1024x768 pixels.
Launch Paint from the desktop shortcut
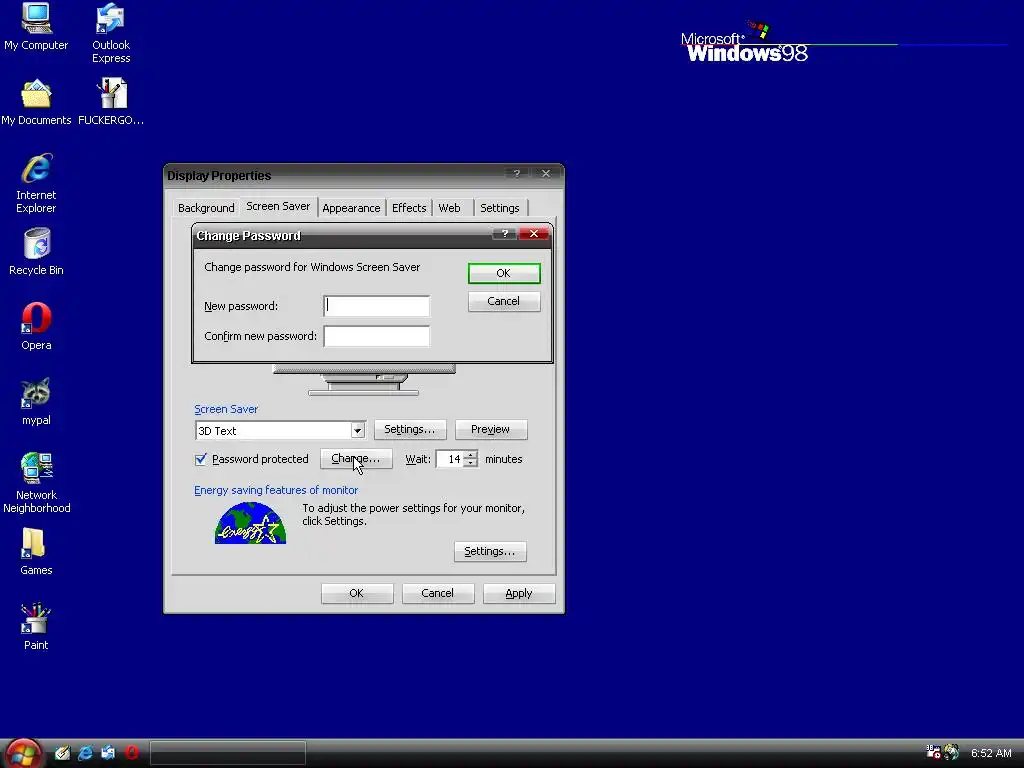[36, 627]
